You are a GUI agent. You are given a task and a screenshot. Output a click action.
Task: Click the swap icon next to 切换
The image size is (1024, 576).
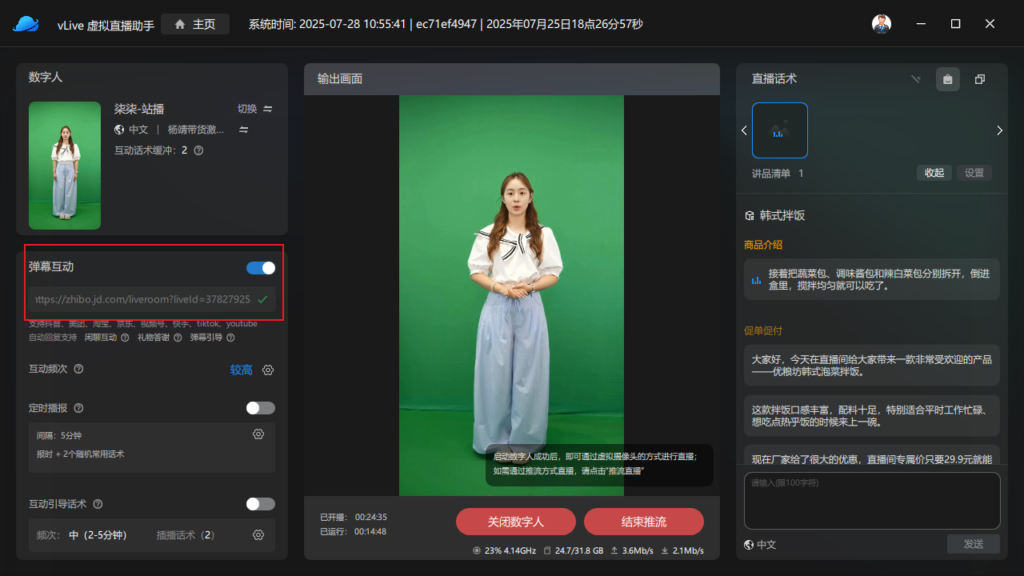(x=268, y=109)
